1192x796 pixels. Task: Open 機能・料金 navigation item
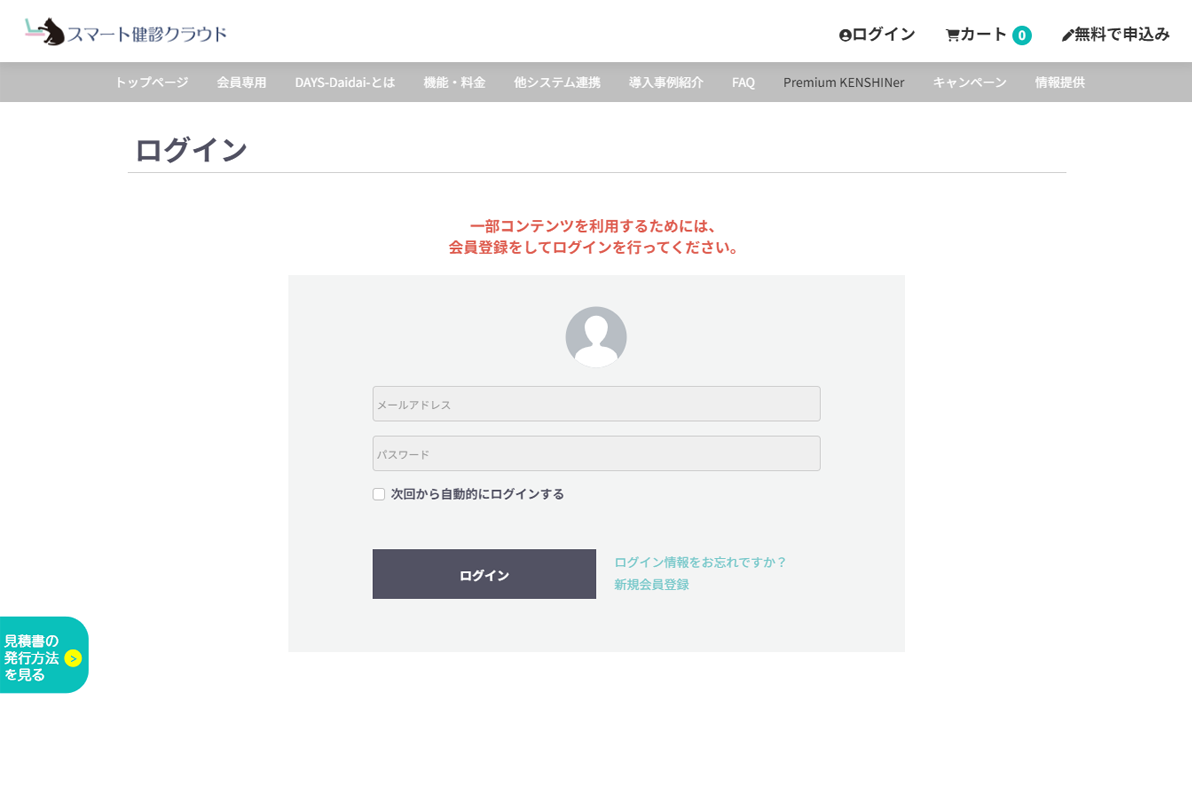tap(454, 82)
